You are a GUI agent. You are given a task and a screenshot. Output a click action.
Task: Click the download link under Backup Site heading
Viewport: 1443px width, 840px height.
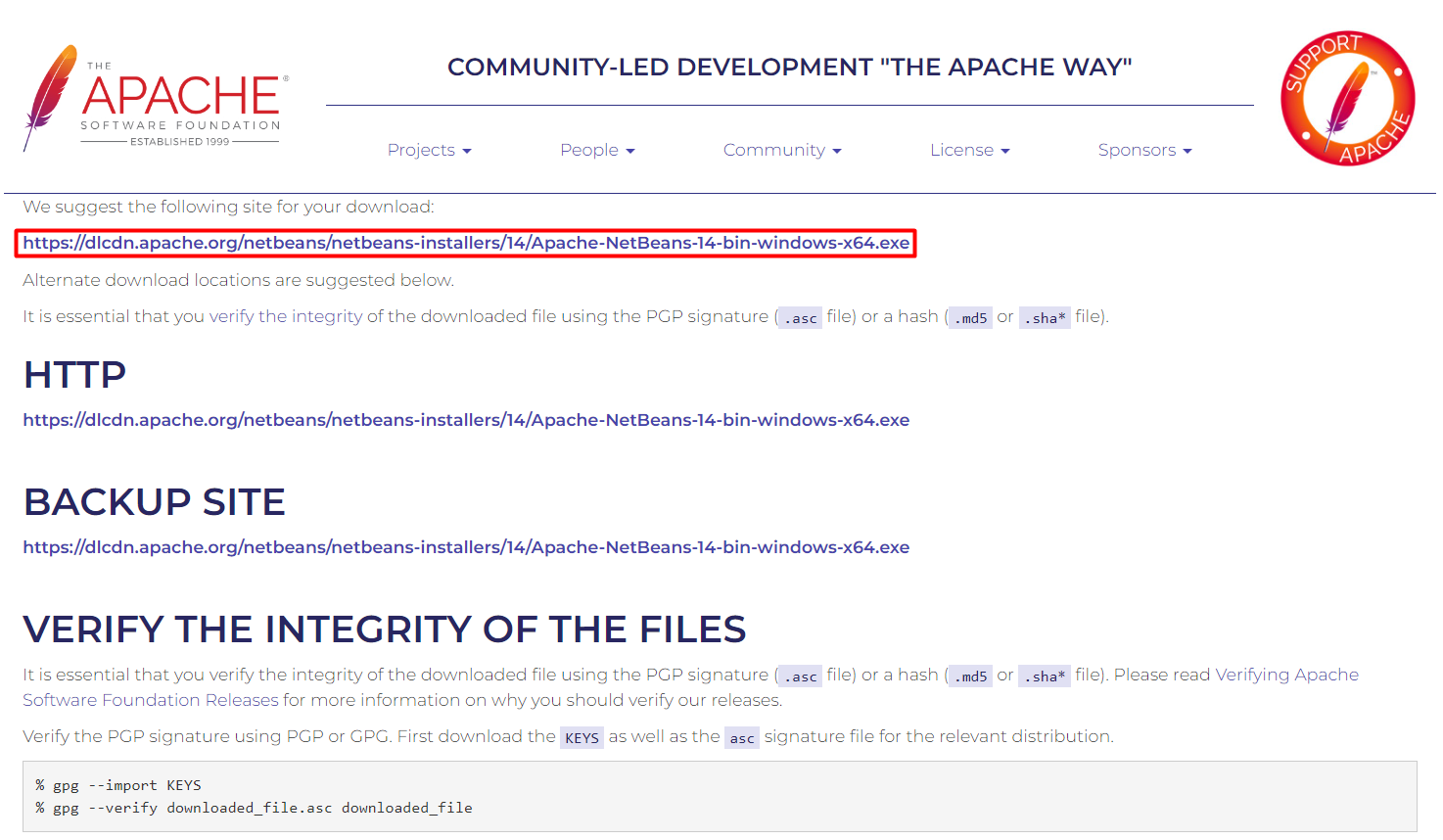[466, 547]
